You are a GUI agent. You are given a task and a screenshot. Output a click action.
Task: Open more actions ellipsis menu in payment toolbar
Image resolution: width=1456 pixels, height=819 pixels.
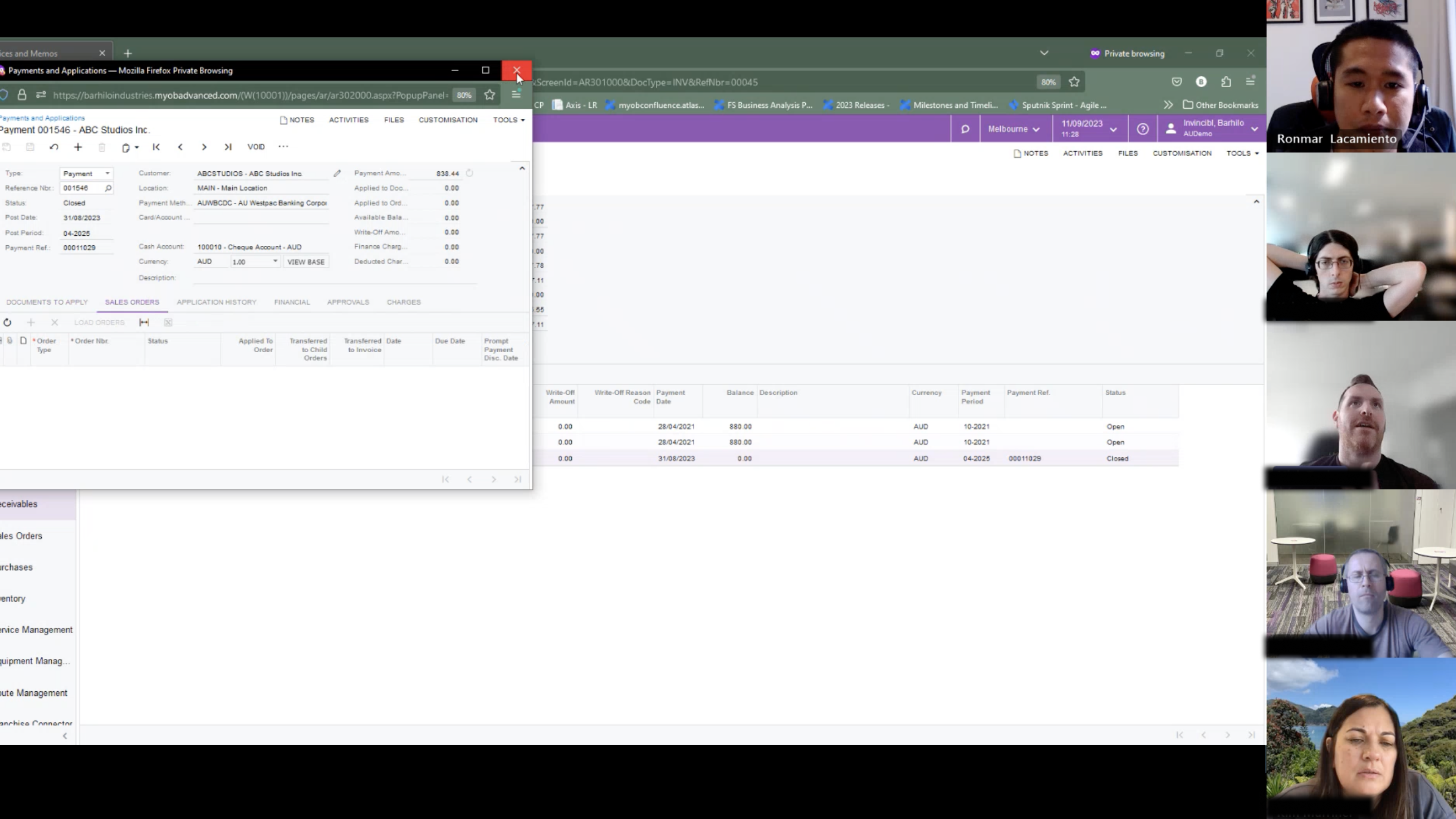(x=283, y=146)
